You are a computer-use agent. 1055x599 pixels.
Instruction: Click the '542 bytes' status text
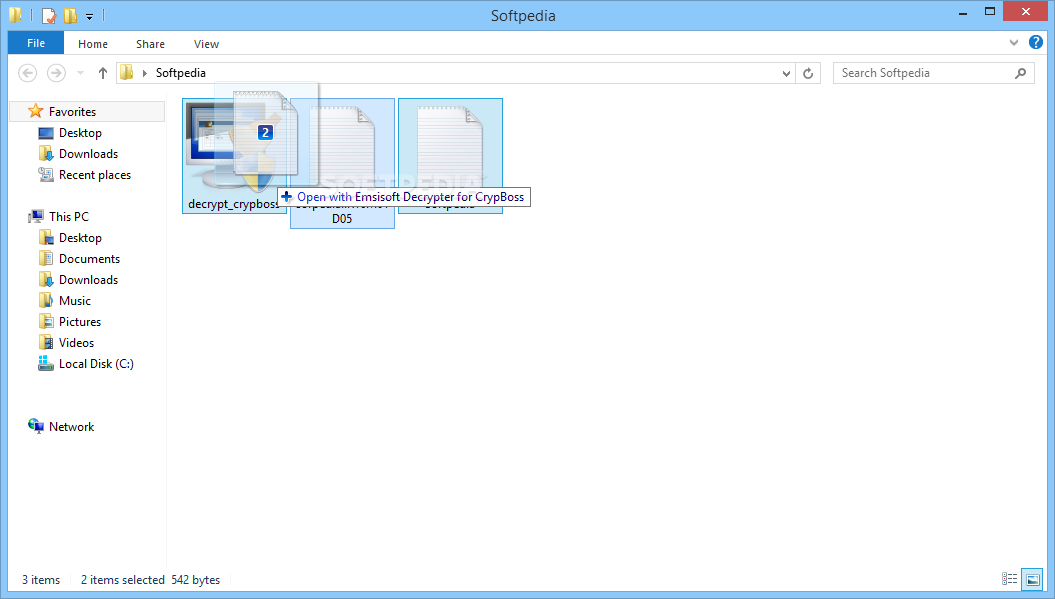pos(195,579)
